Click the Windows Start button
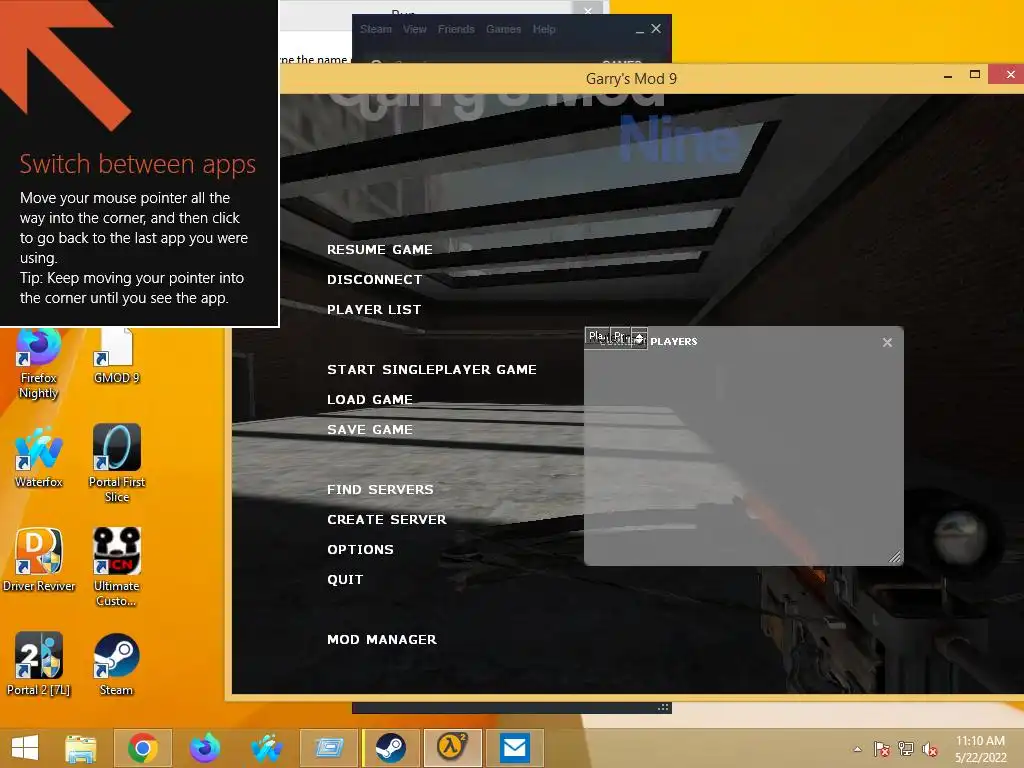The height and width of the screenshot is (768, 1024). pos(25,748)
